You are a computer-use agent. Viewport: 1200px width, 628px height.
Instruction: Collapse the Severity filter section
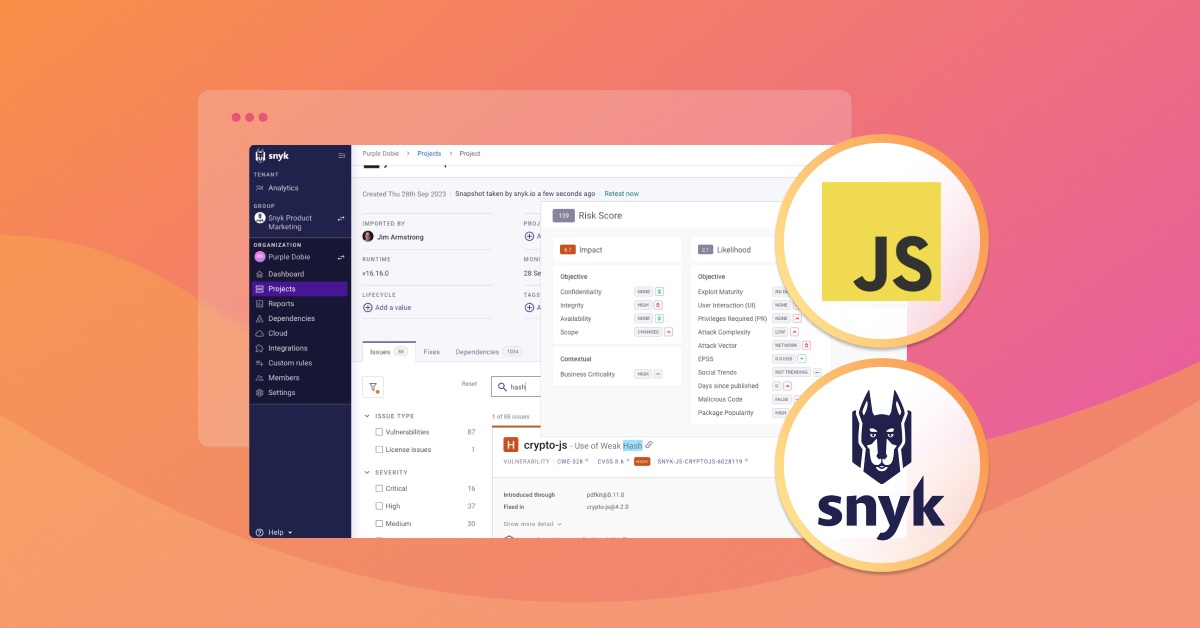366,472
